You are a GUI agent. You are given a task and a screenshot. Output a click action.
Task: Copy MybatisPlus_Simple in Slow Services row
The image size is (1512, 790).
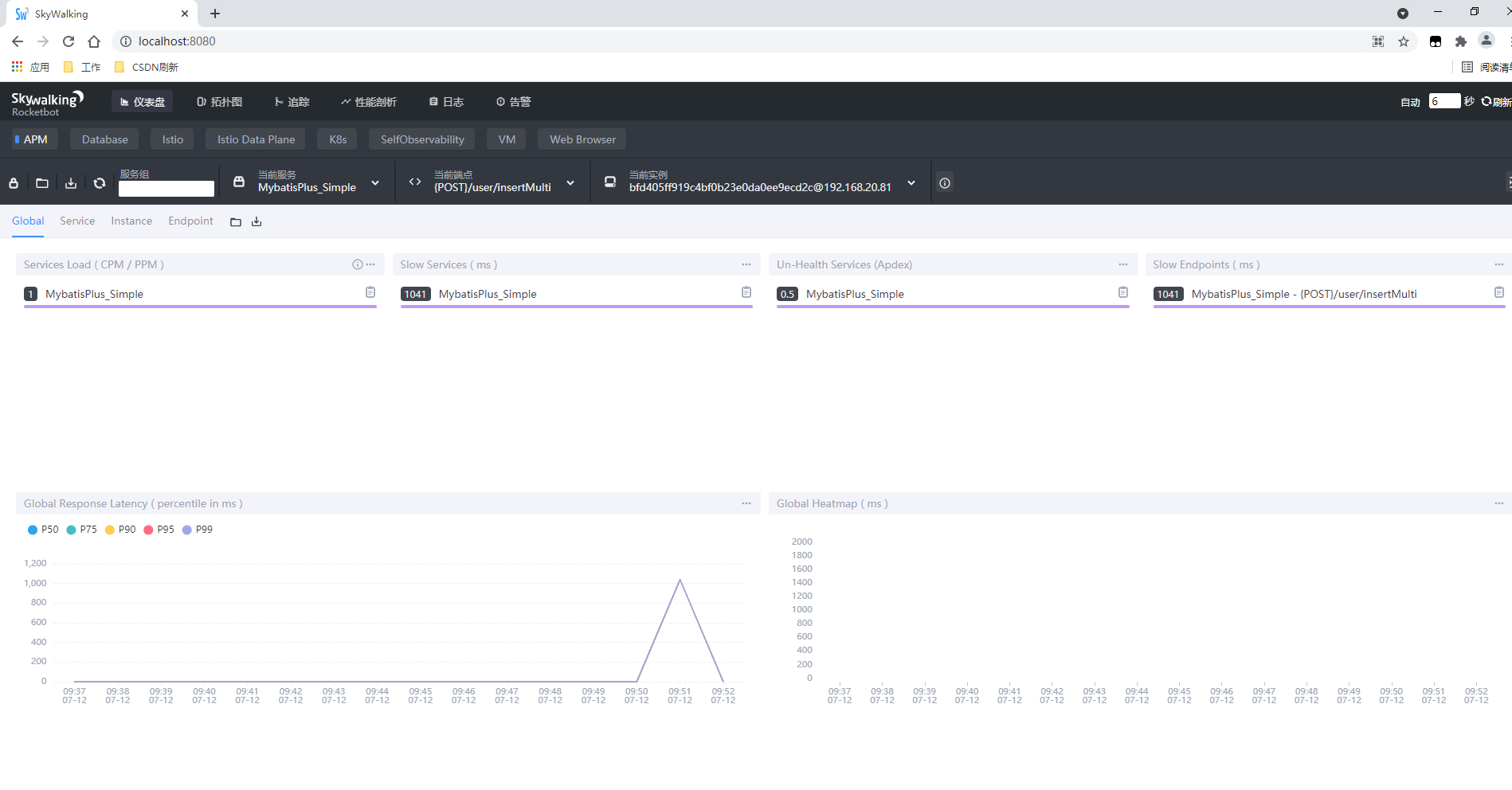[746, 292]
